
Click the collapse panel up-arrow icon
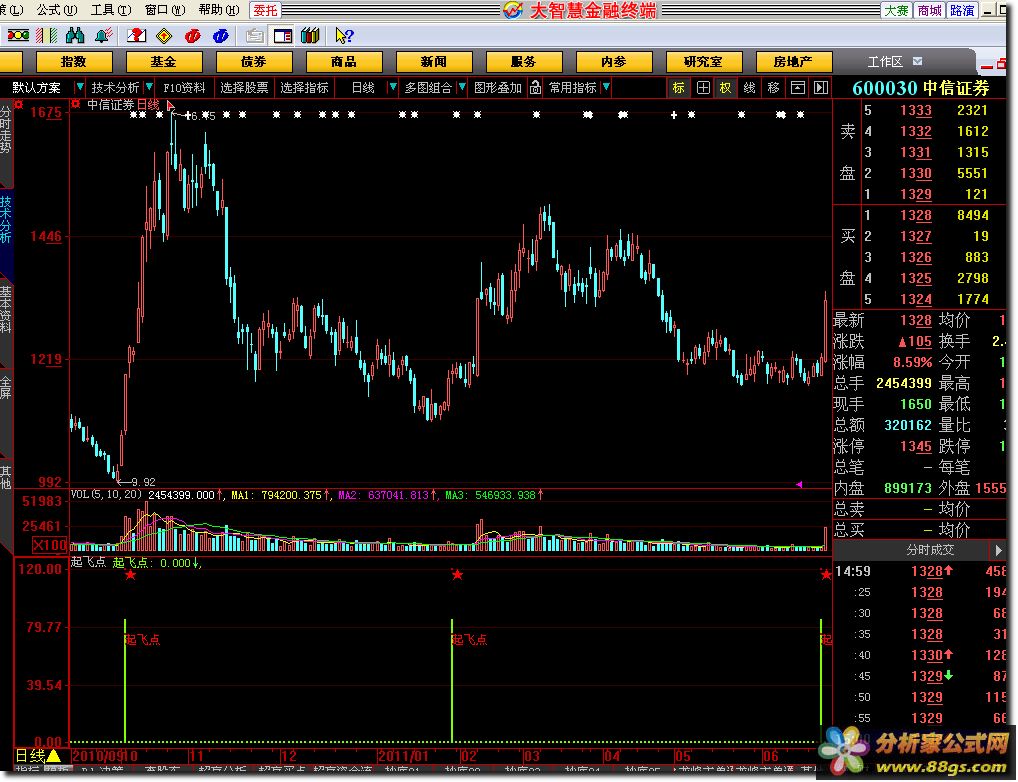(797, 87)
